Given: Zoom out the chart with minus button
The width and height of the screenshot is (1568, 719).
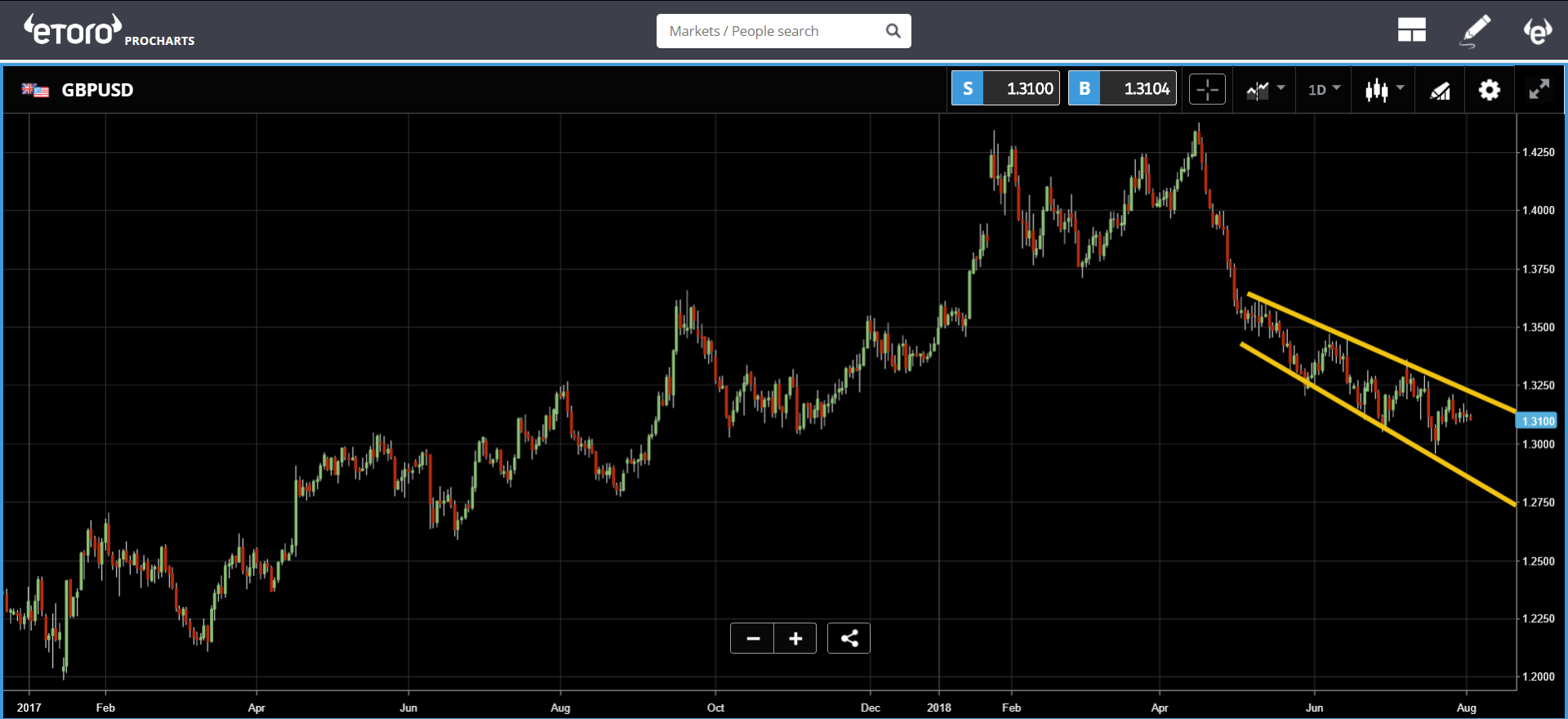Looking at the screenshot, I should coord(752,638).
